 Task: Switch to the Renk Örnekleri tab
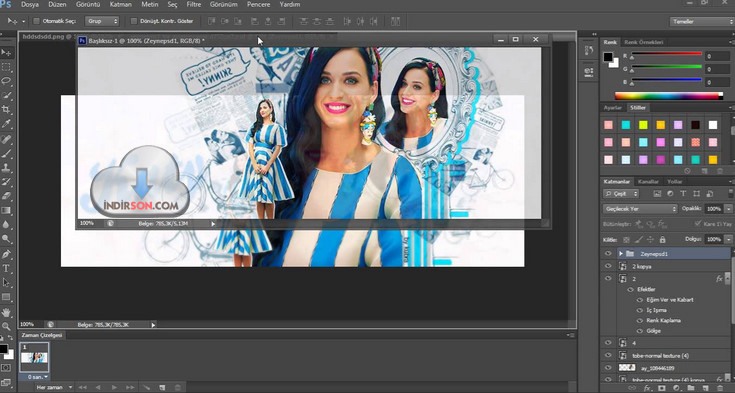[644, 42]
